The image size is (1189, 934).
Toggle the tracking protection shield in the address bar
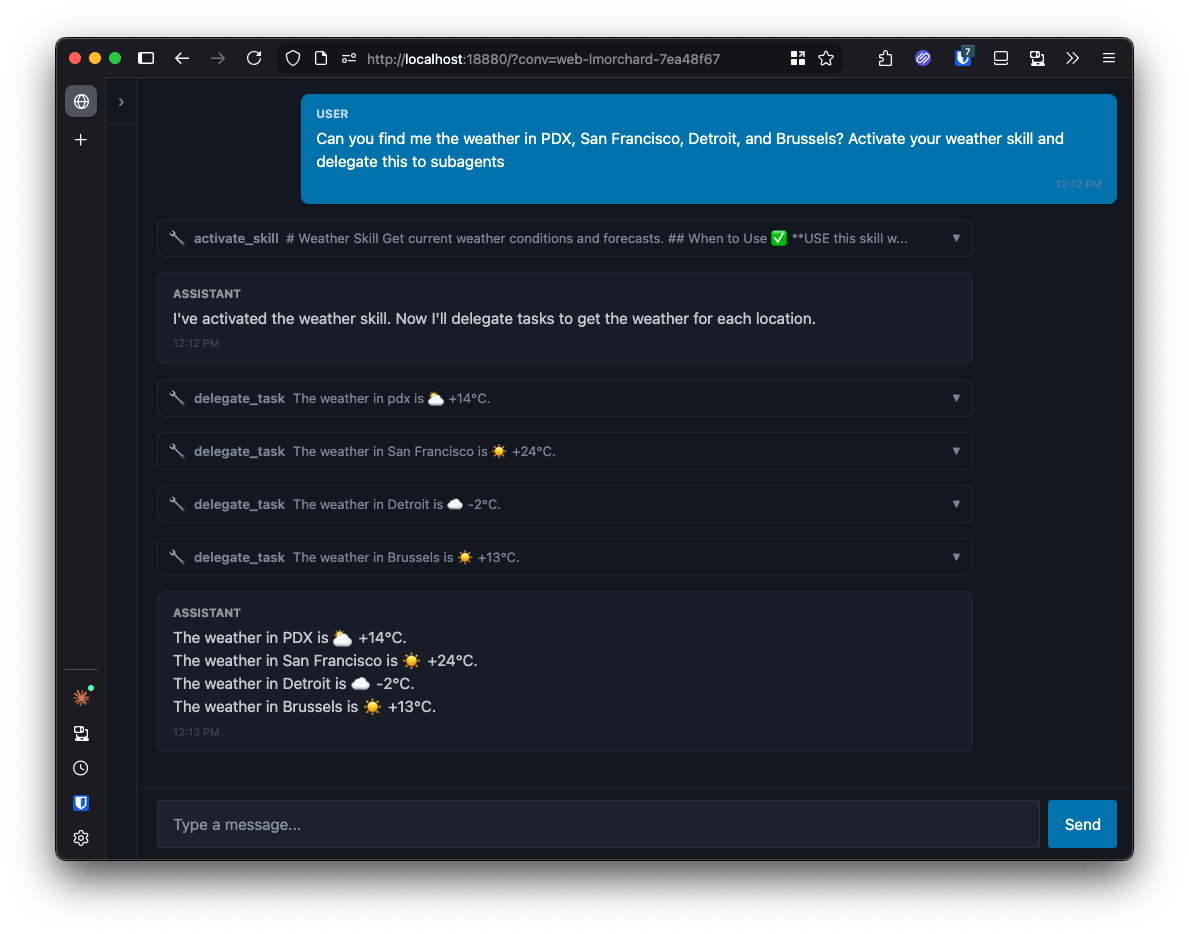coord(292,58)
